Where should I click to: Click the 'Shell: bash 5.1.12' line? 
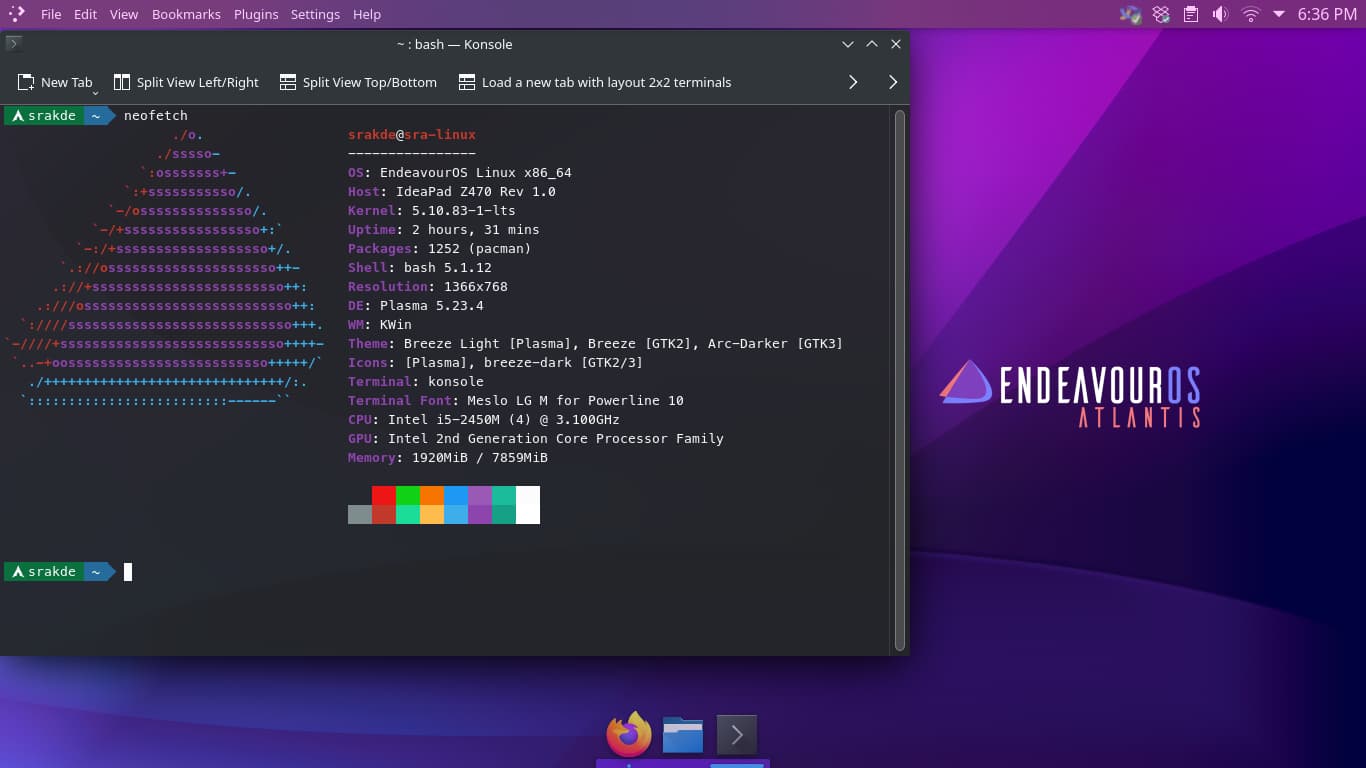pyautogui.click(x=420, y=267)
